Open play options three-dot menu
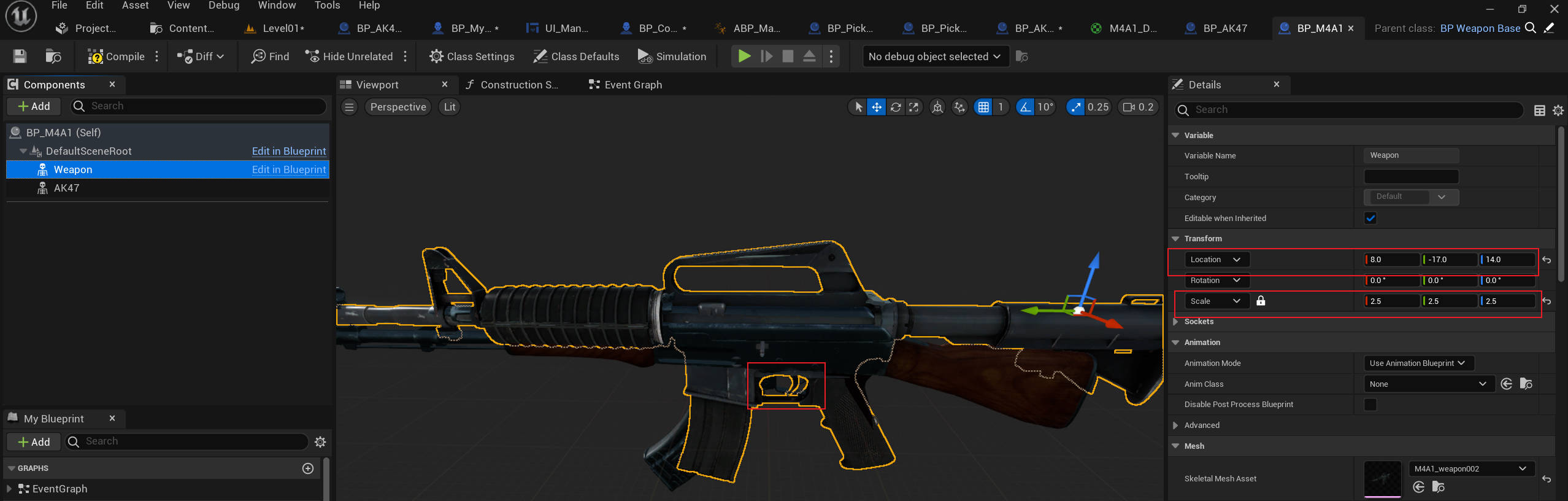 click(831, 56)
